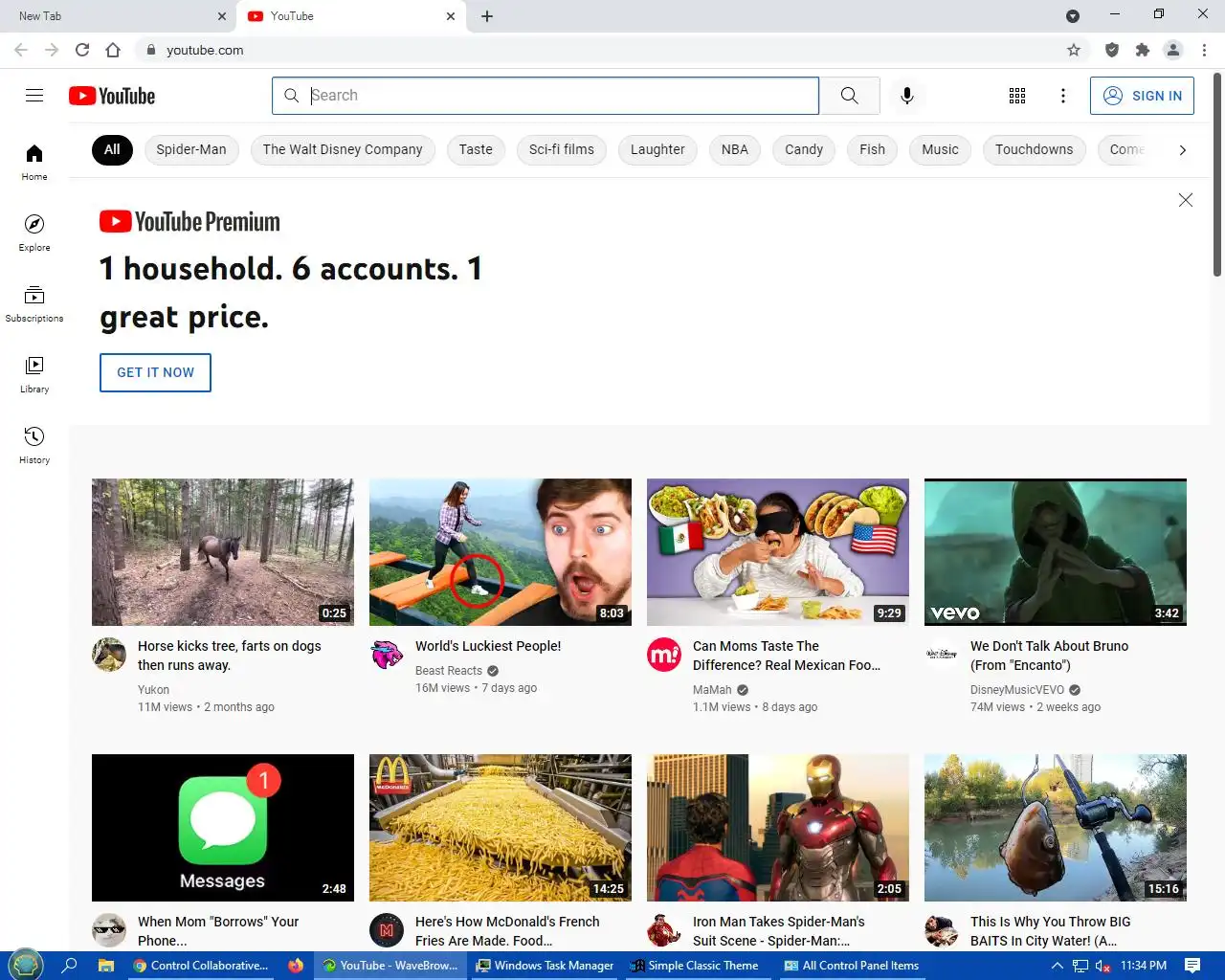Open the Chrome three-dot menu
This screenshot has height=980, width=1225.
pyautogui.click(x=1204, y=50)
